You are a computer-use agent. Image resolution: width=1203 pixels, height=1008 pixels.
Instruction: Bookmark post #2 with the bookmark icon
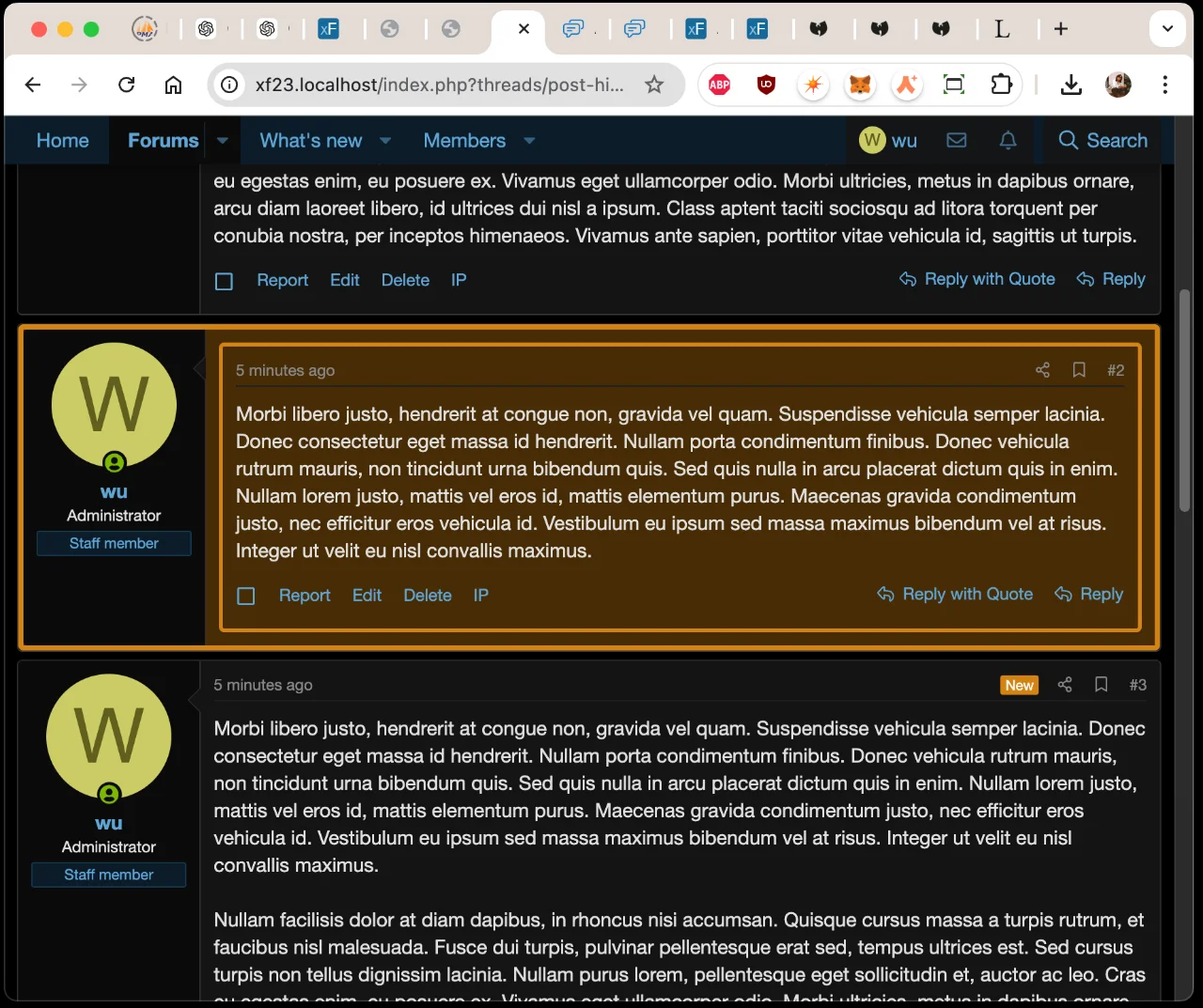1079,370
